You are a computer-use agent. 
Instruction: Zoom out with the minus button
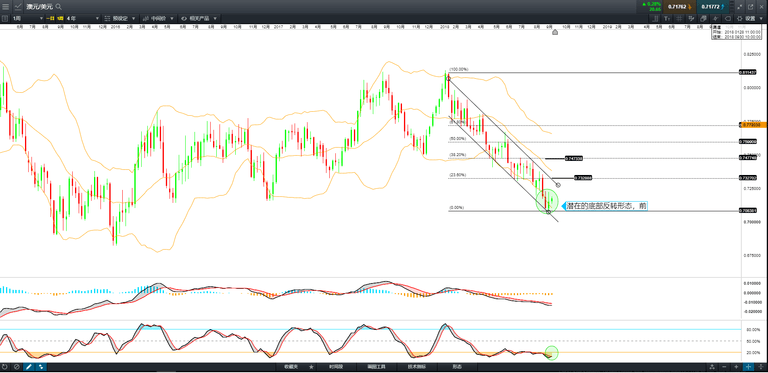pos(724,367)
